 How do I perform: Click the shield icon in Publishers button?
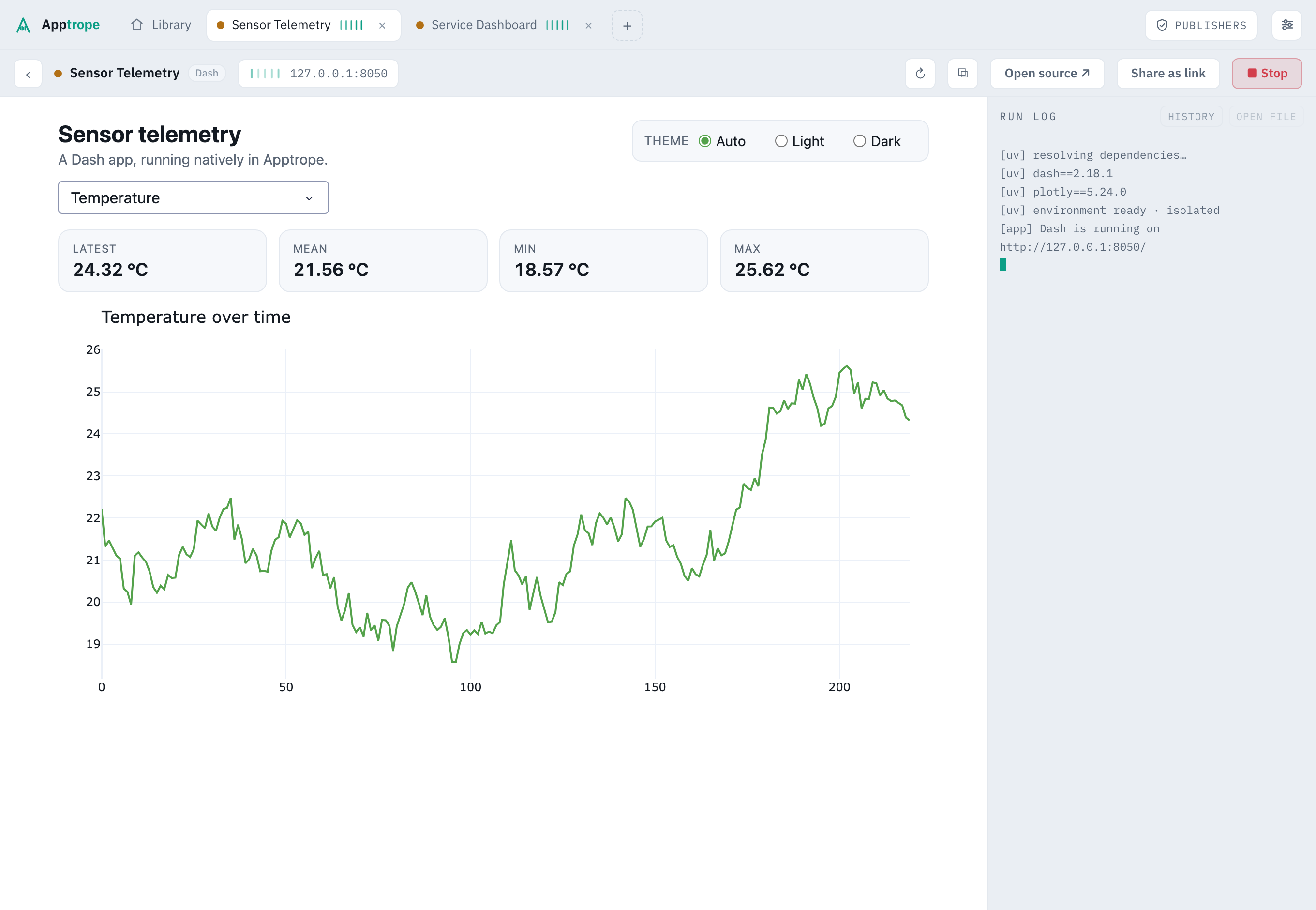(1162, 25)
